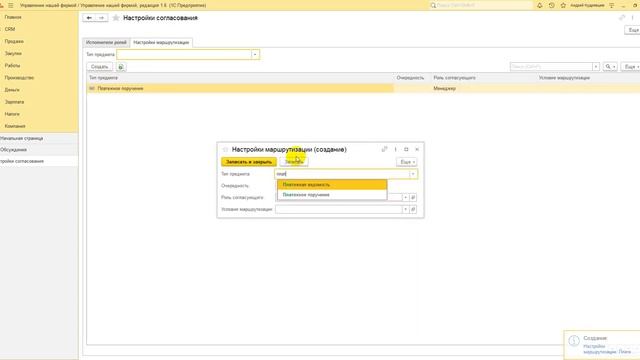
Task: Open the Настройки маршрутизации link in notification
Action: [607, 349]
